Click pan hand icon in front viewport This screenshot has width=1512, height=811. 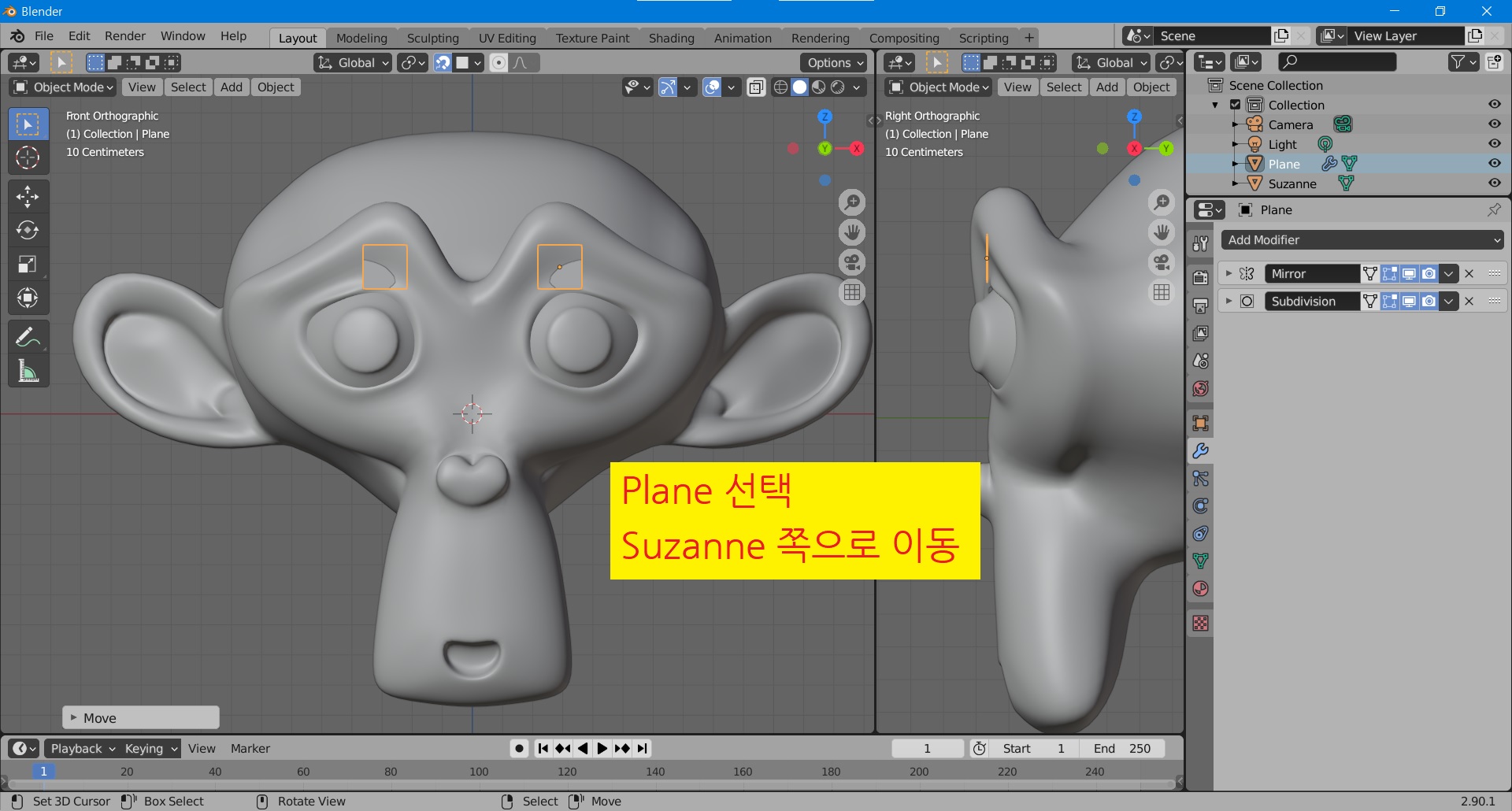coord(852,232)
